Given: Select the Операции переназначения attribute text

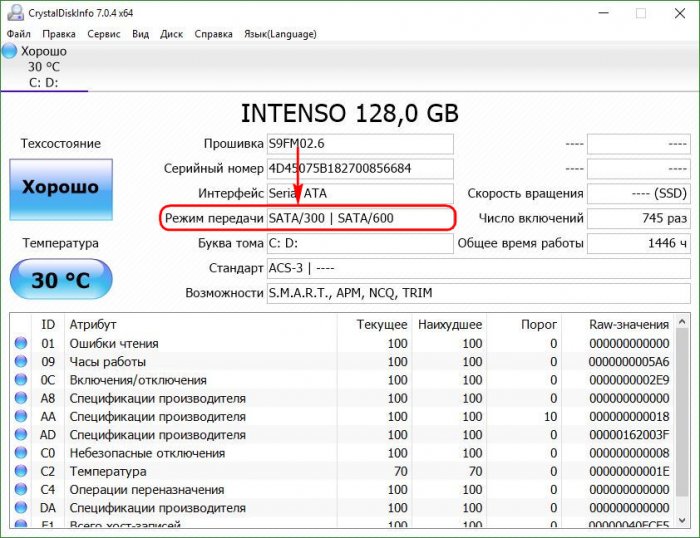Looking at the screenshot, I should coord(146,490).
